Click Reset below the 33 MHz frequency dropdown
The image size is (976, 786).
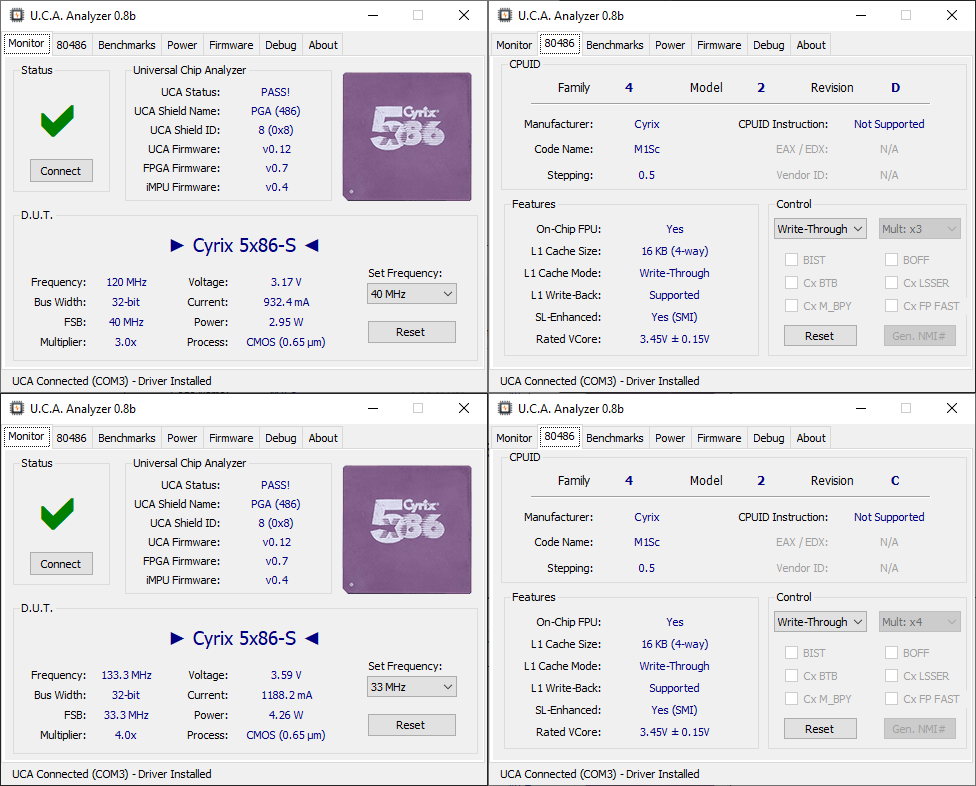point(411,724)
